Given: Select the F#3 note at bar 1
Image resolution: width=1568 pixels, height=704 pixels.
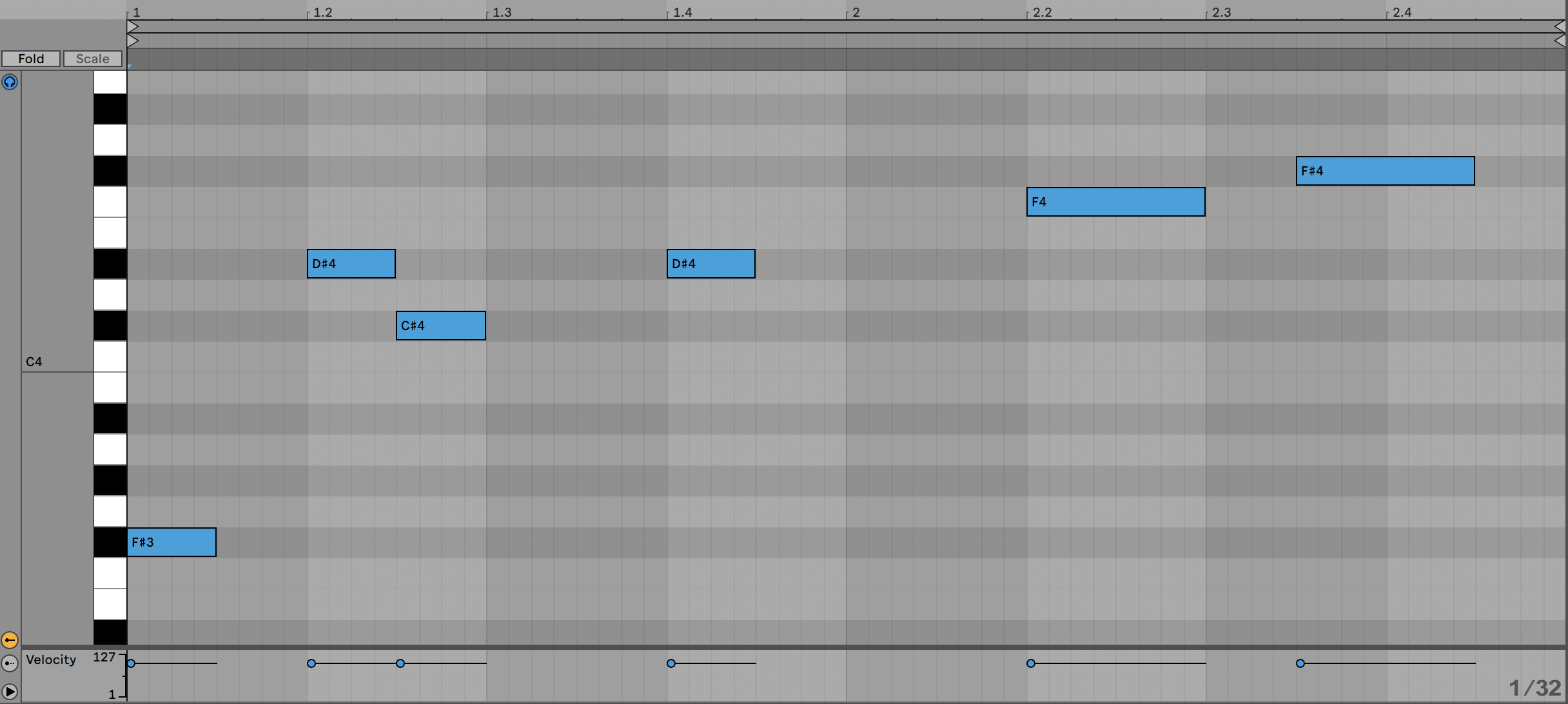Looking at the screenshot, I should 171,542.
